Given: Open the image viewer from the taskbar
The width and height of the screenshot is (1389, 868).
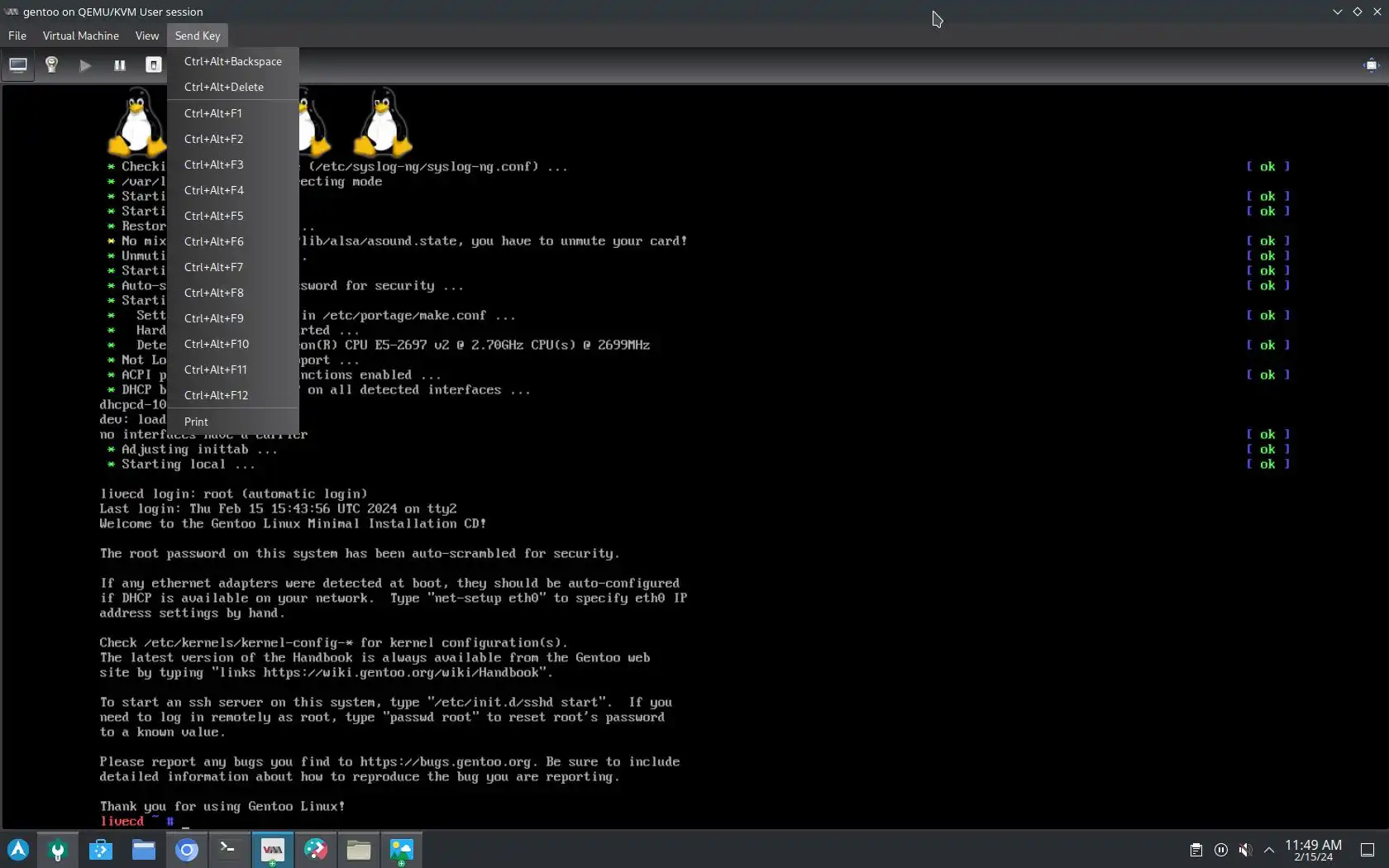Looking at the screenshot, I should tap(402, 849).
